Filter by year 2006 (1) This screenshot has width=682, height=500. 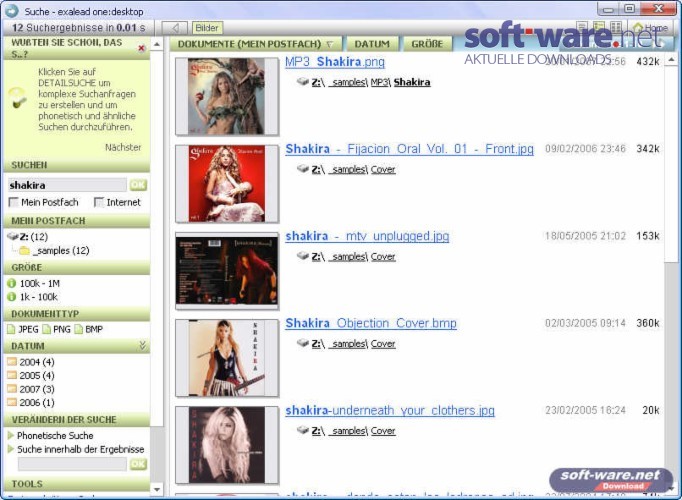click(31, 403)
